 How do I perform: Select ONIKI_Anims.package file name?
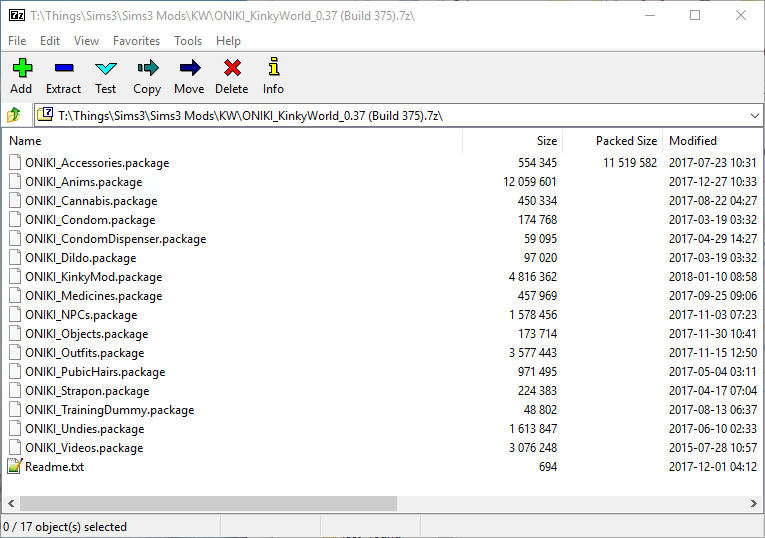point(84,182)
